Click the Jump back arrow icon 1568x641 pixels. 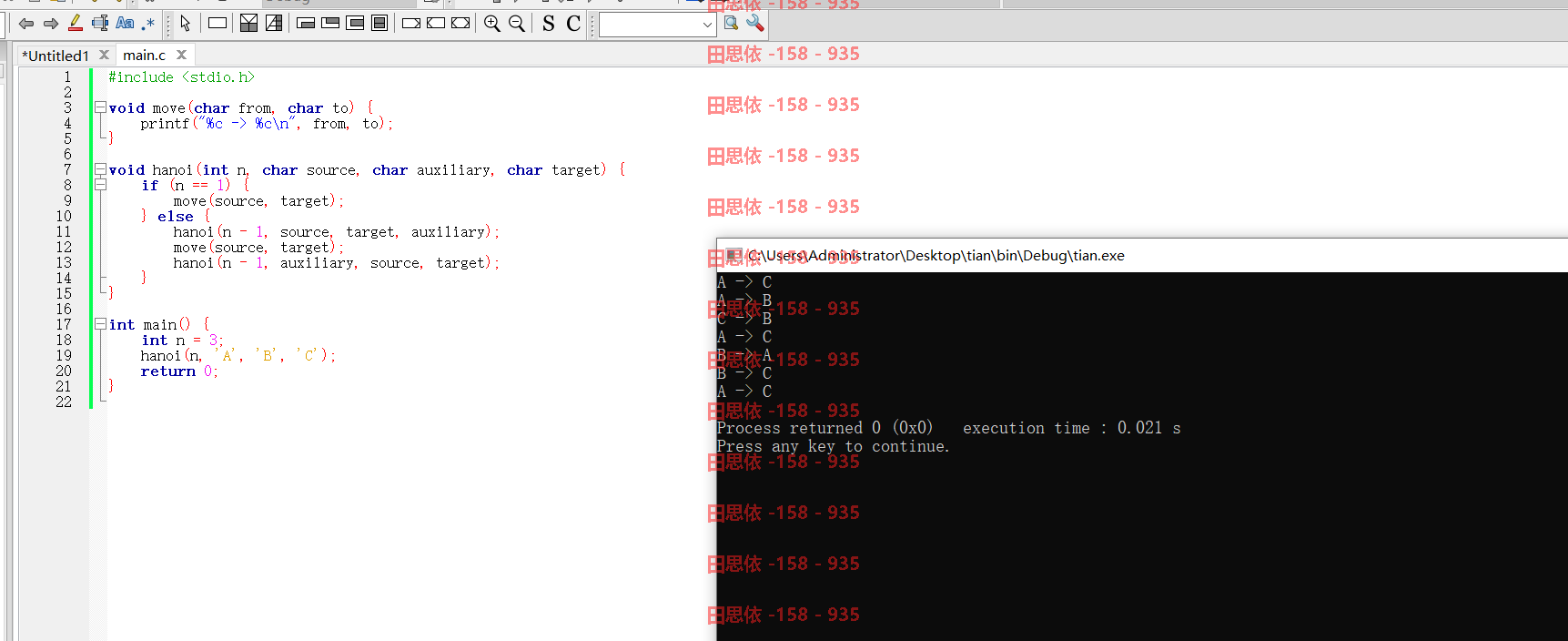tap(26, 24)
